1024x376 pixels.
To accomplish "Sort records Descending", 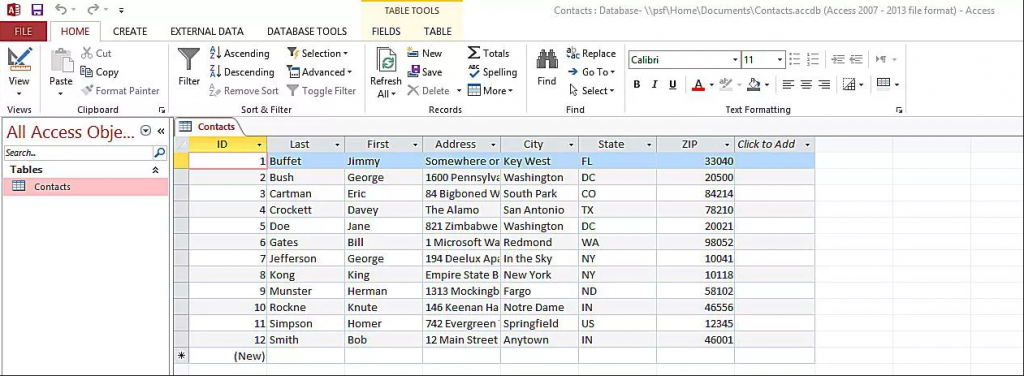I will point(242,72).
